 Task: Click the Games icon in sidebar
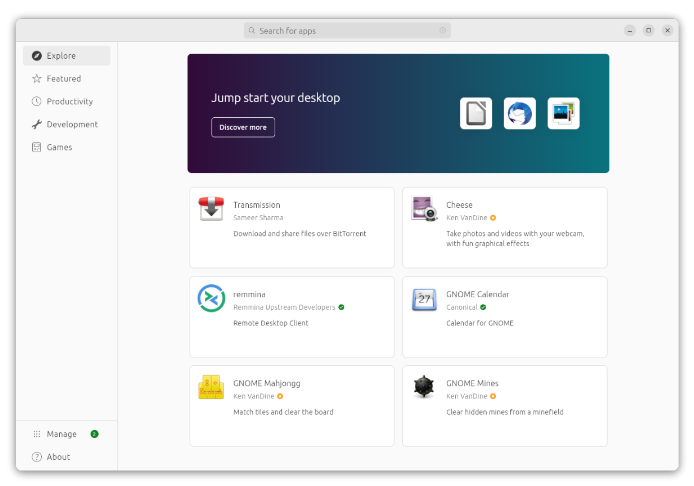point(37,147)
